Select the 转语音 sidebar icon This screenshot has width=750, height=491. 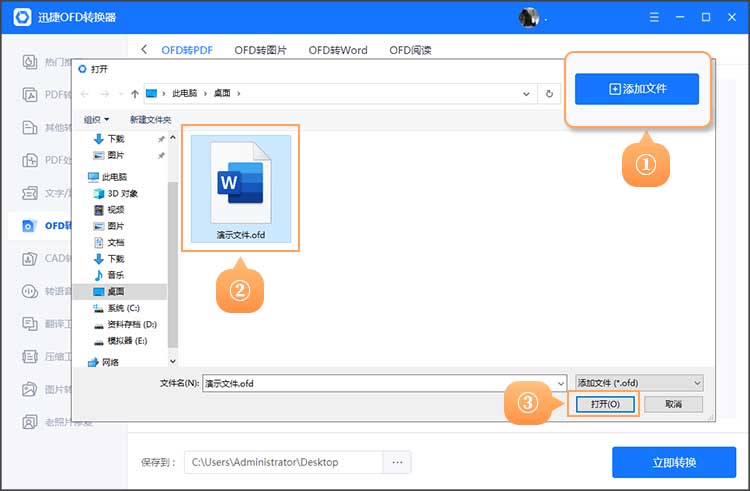point(30,291)
